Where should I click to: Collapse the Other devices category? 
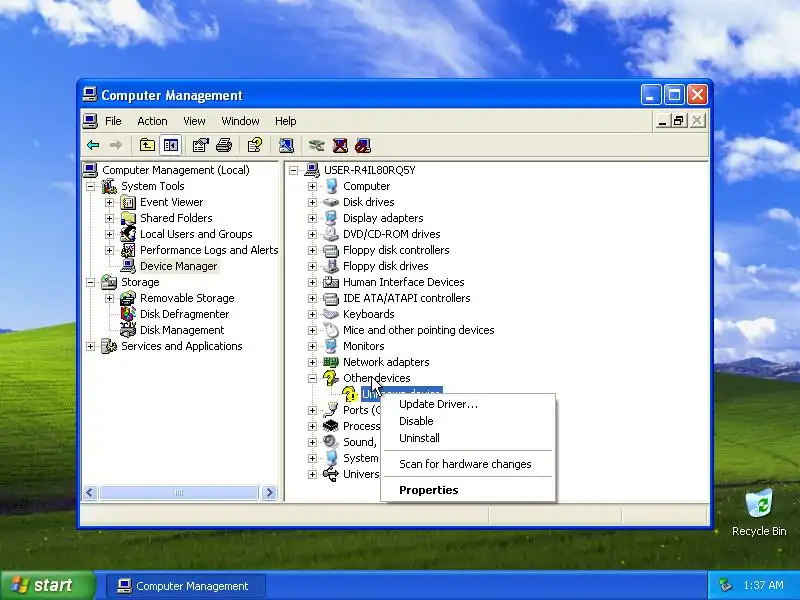click(312, 379)
